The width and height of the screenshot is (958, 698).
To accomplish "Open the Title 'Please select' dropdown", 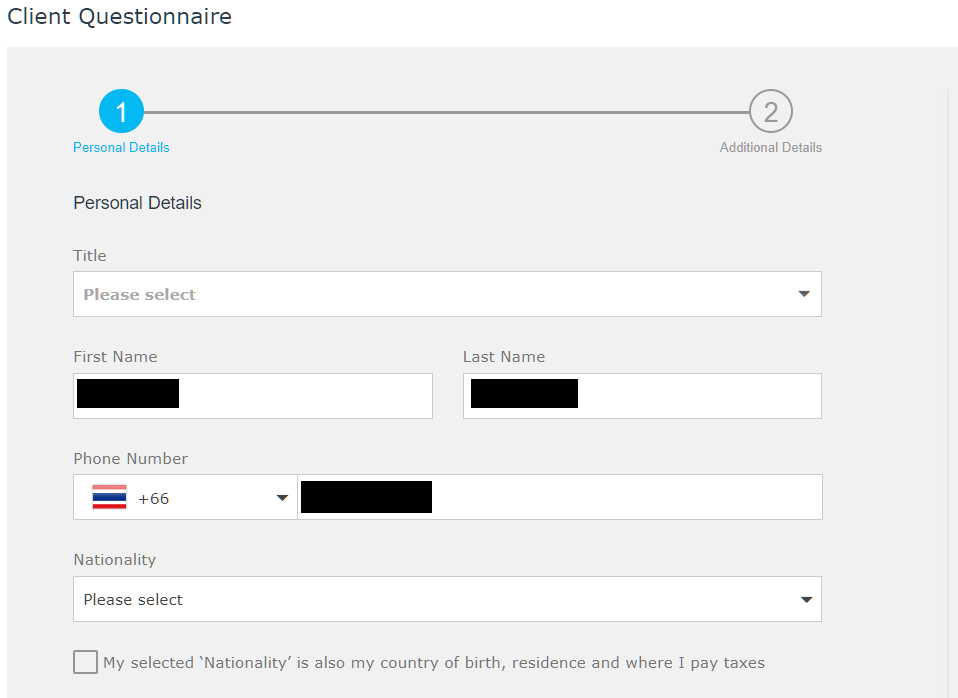I will pos(447,294).
